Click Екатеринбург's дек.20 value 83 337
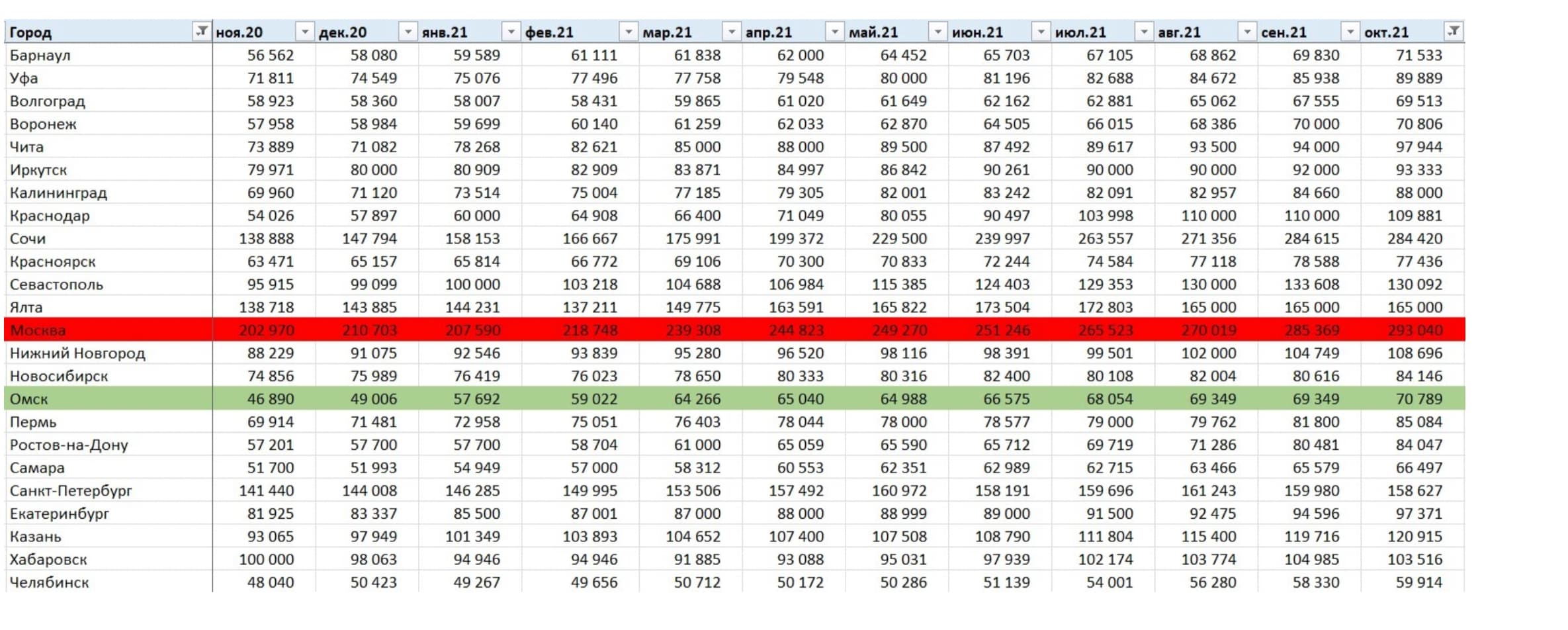The image size is (1568, 630). tap(374, 514)
